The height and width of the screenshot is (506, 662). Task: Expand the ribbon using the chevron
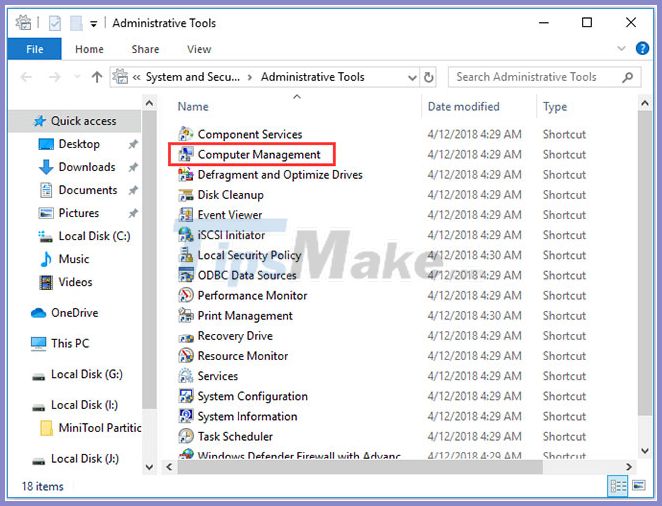[621, 49]
